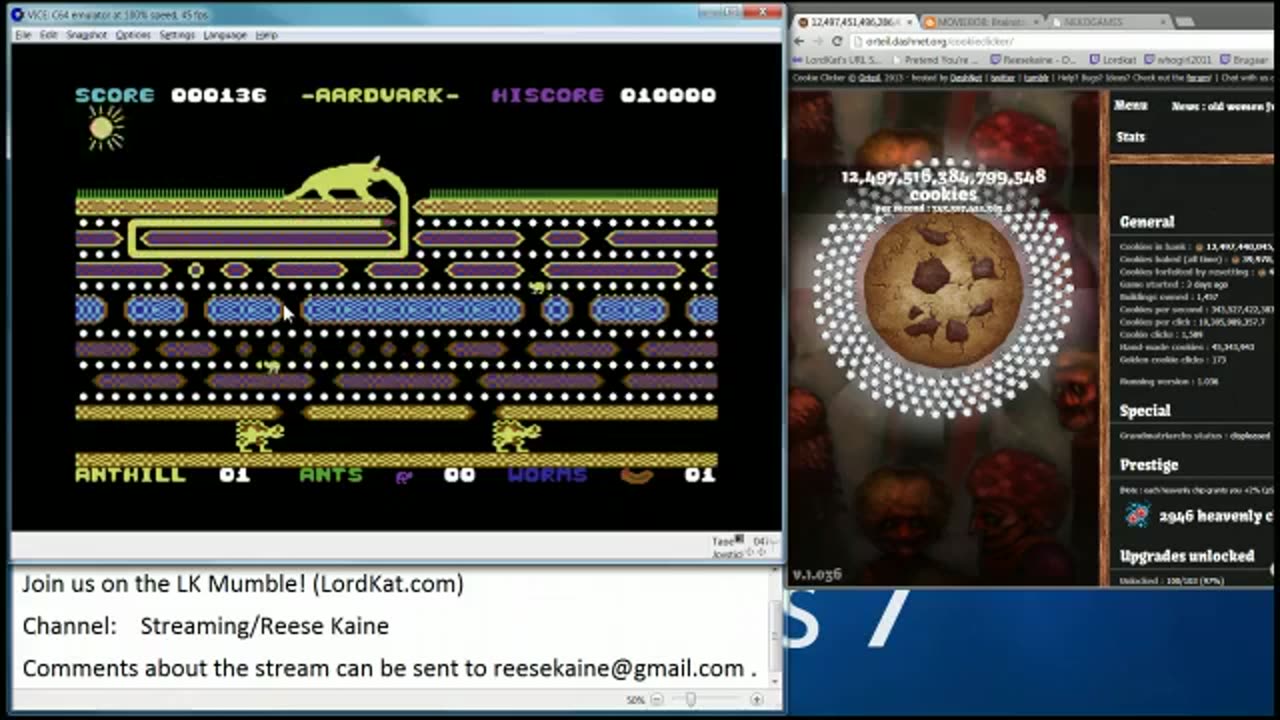Click the DashNet link in top bar
Image resolution: width=1280 pixels, height=720 pixels.
(x=966, y=77)
